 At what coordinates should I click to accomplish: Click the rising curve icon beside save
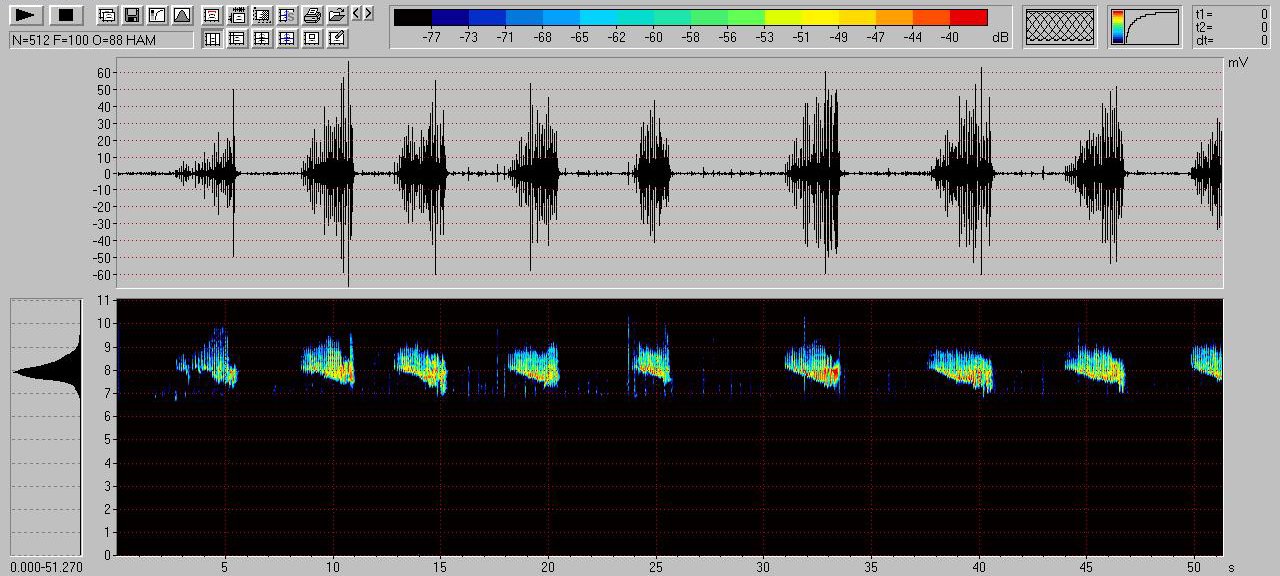[x=156, y=15]
